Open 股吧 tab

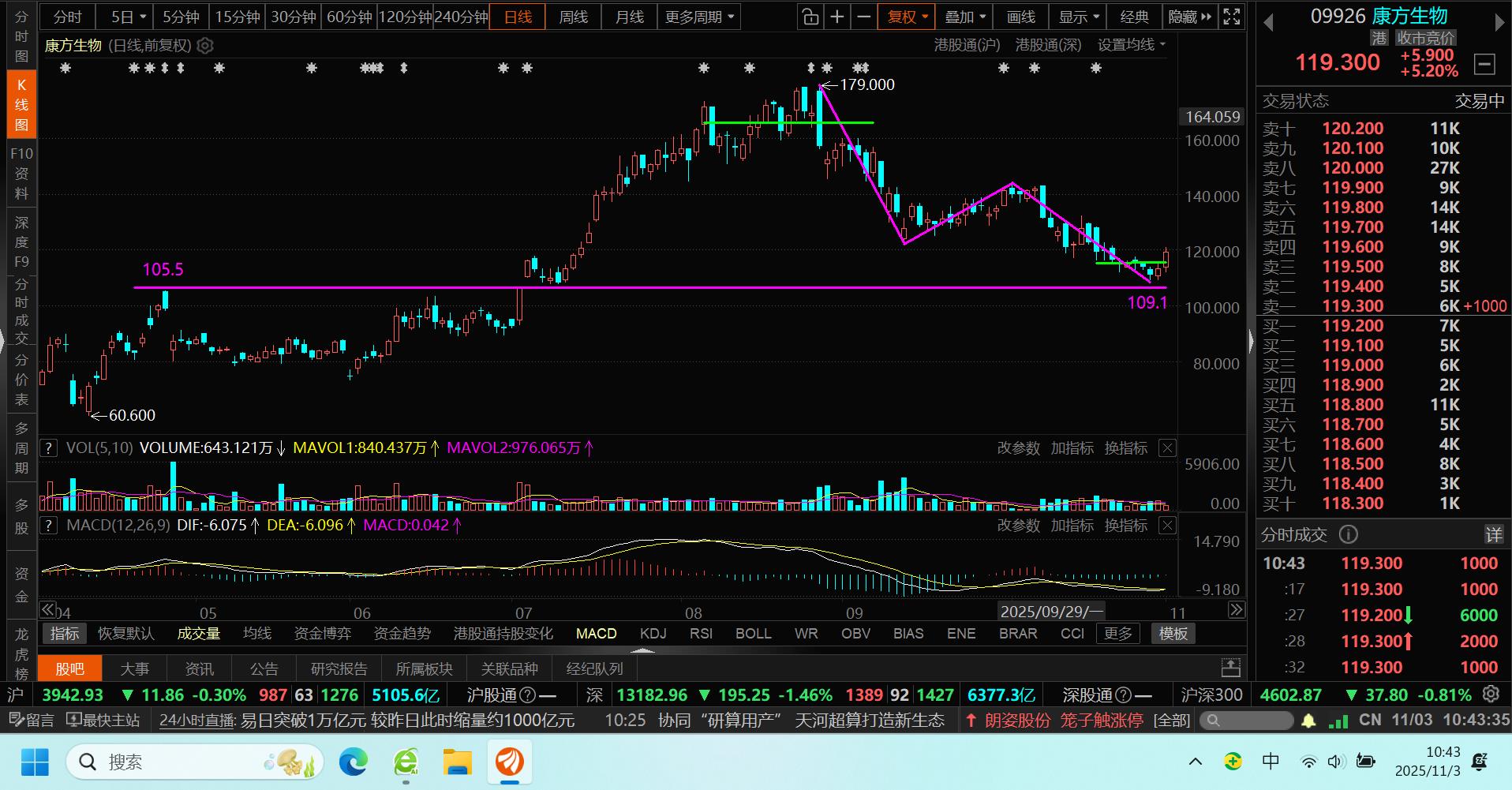70,668
